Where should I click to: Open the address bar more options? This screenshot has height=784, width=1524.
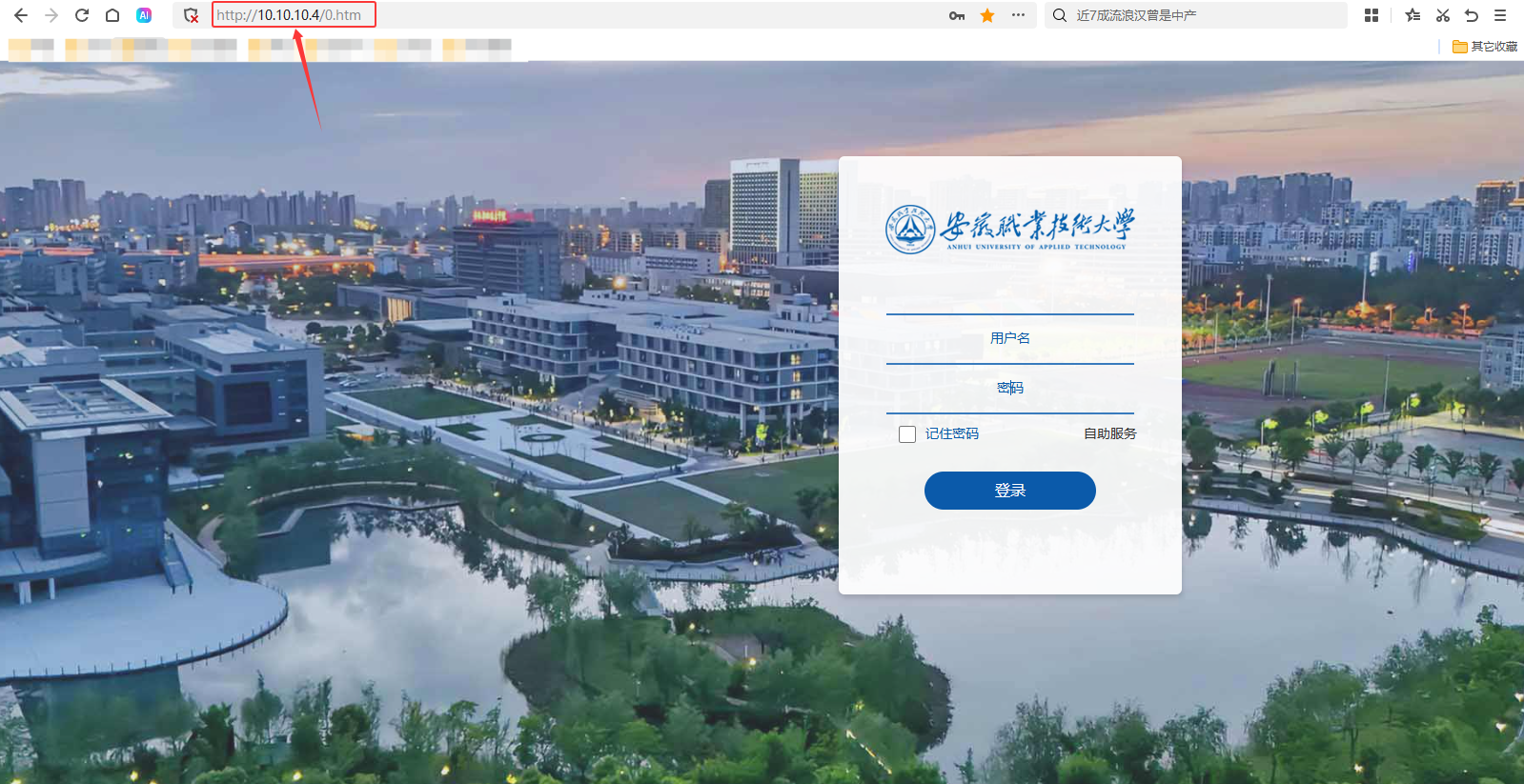click(x=1018, y=15)
